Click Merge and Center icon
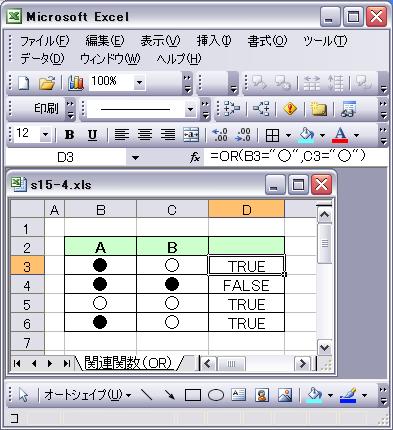This screenshot has width=393, height=430. (x=191, y=135)
